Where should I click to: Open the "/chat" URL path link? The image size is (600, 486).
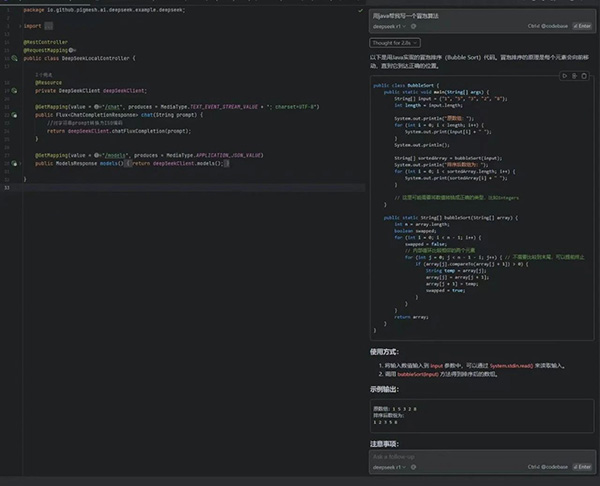(x=112, y=107)
